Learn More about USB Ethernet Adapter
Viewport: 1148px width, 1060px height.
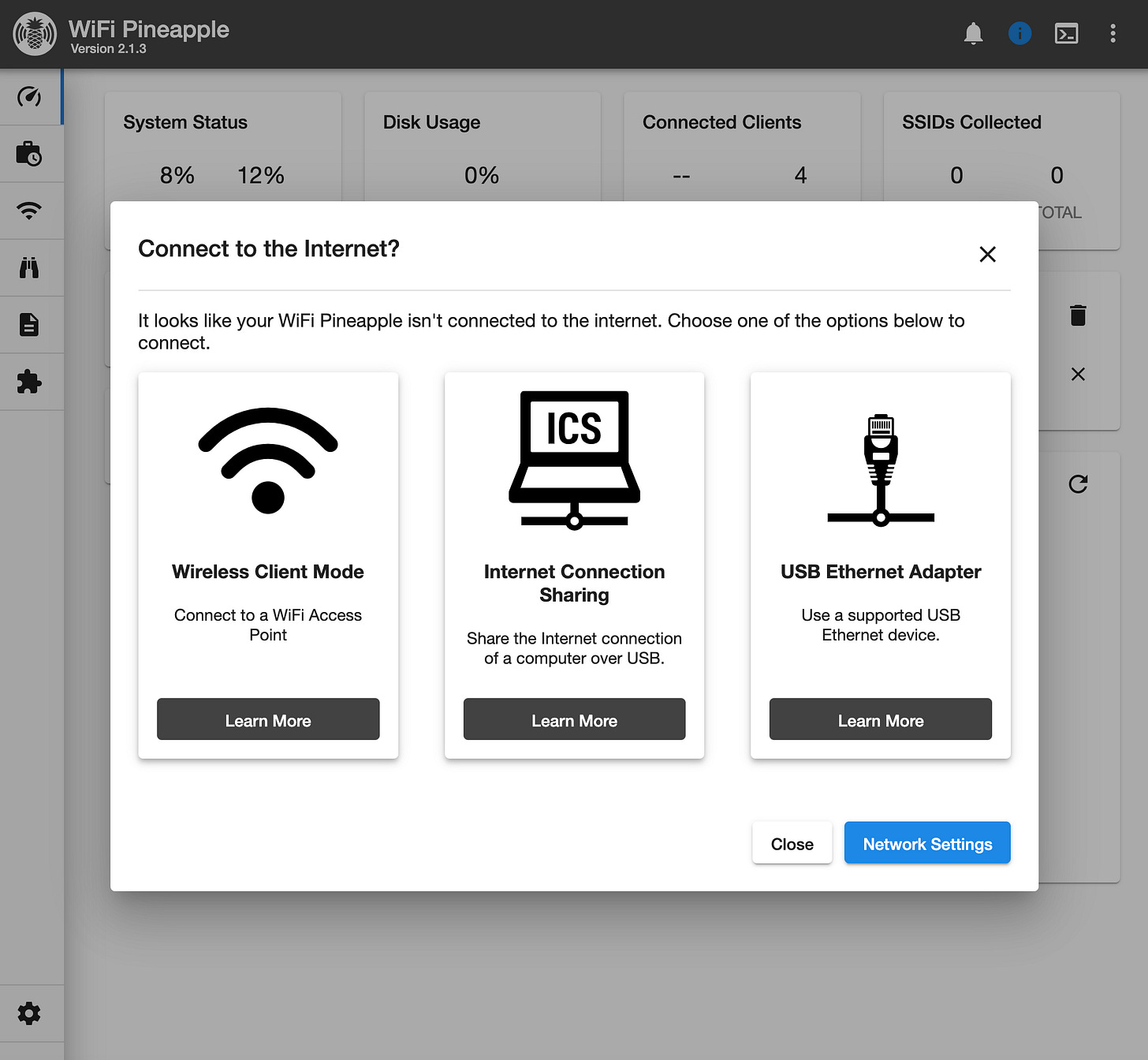point(880,719)
